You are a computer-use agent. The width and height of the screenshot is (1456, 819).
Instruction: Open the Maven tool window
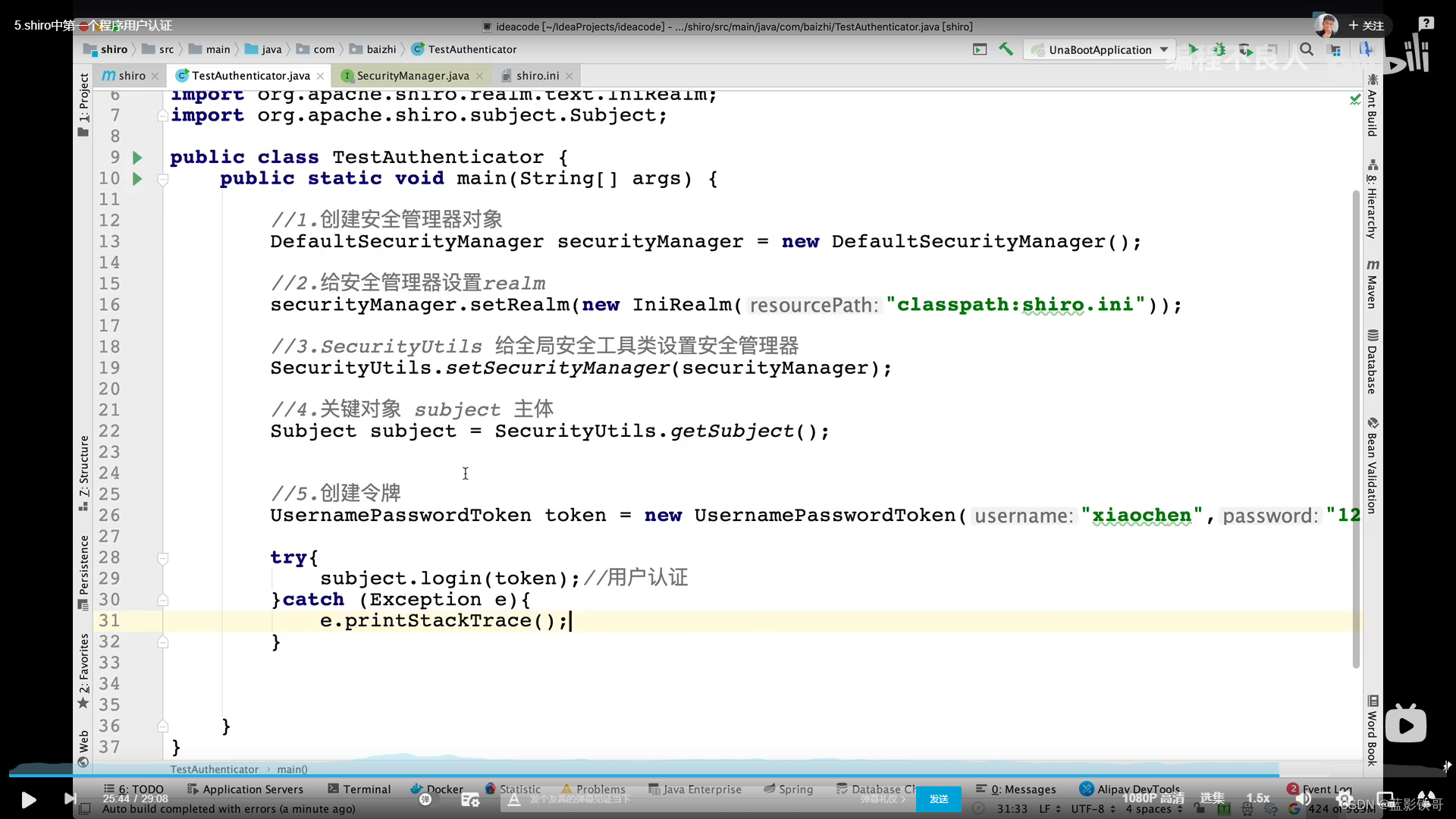point(1373,284)
